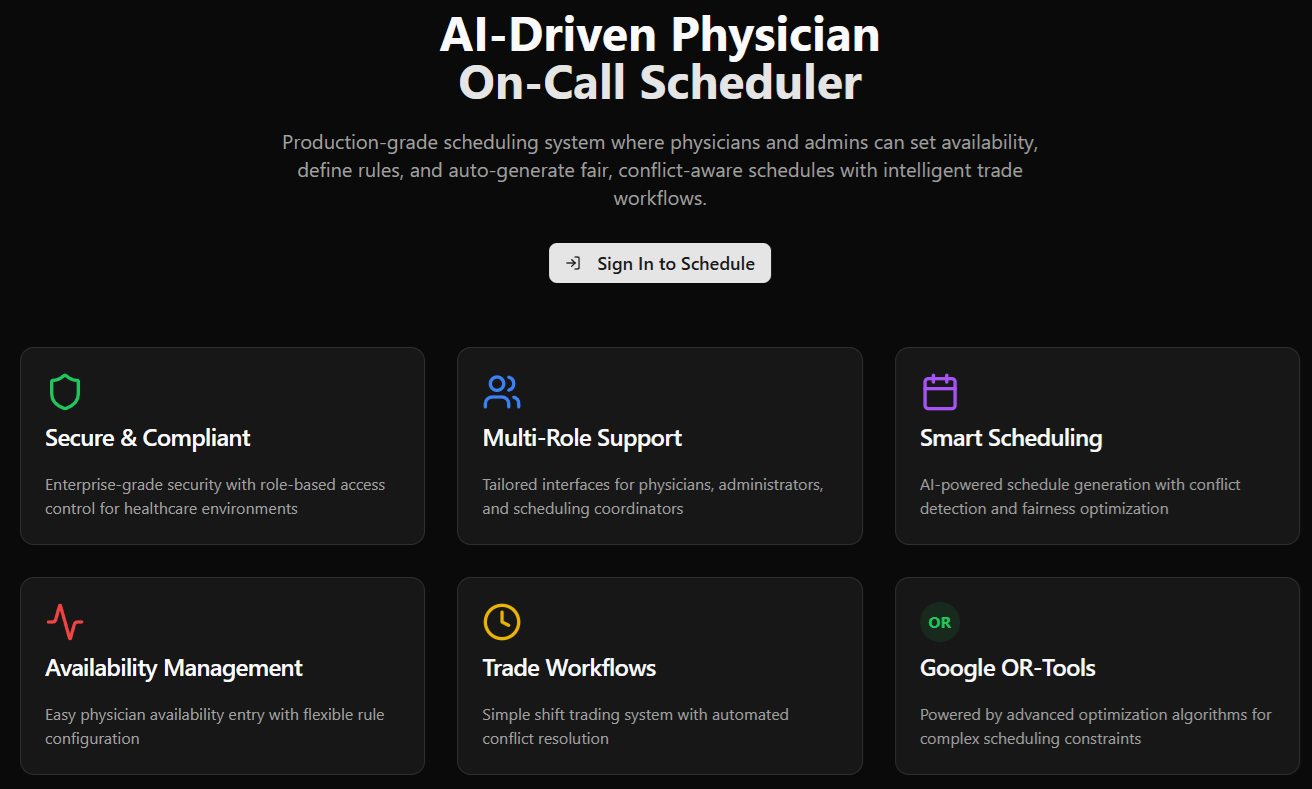The width and height of the screenshot is (1312, 789).
Task: Click the easy physician availability entry description
Action: (214, 727)
